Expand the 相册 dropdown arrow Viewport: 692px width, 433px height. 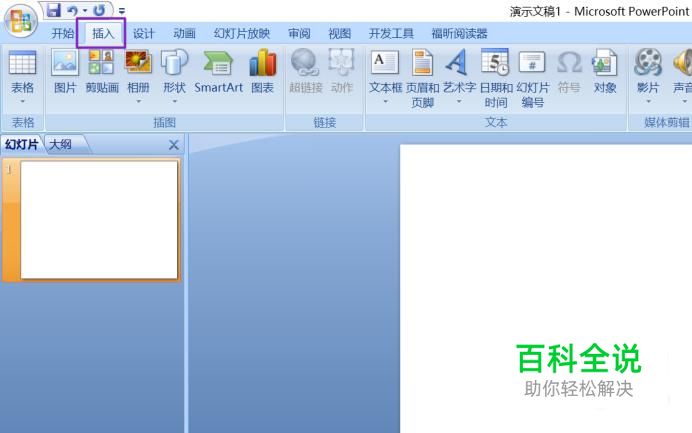[139, 102]
